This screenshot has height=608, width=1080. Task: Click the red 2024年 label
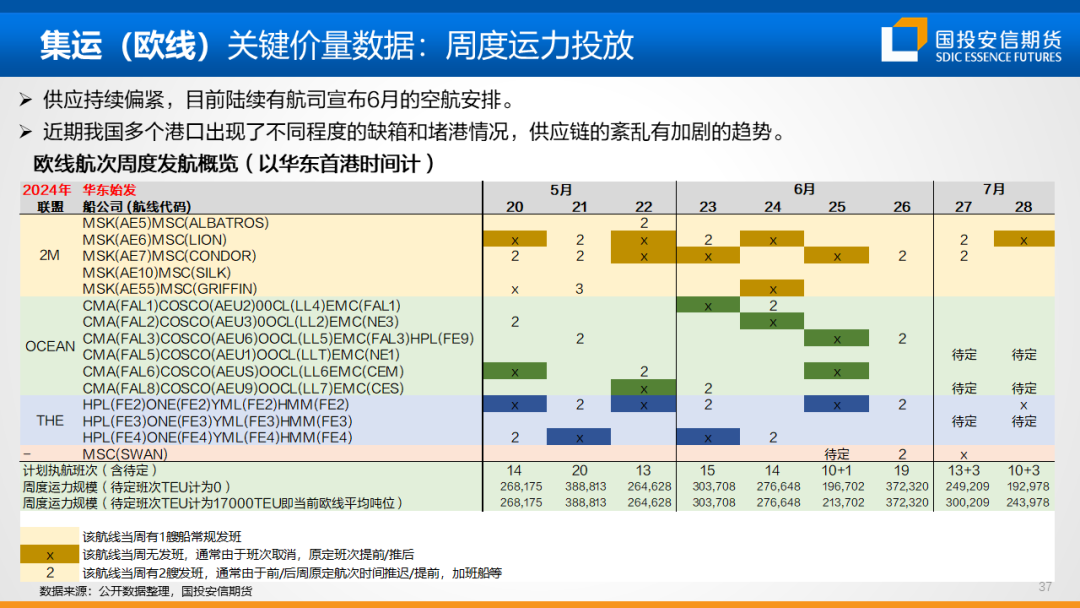[47, 190]
